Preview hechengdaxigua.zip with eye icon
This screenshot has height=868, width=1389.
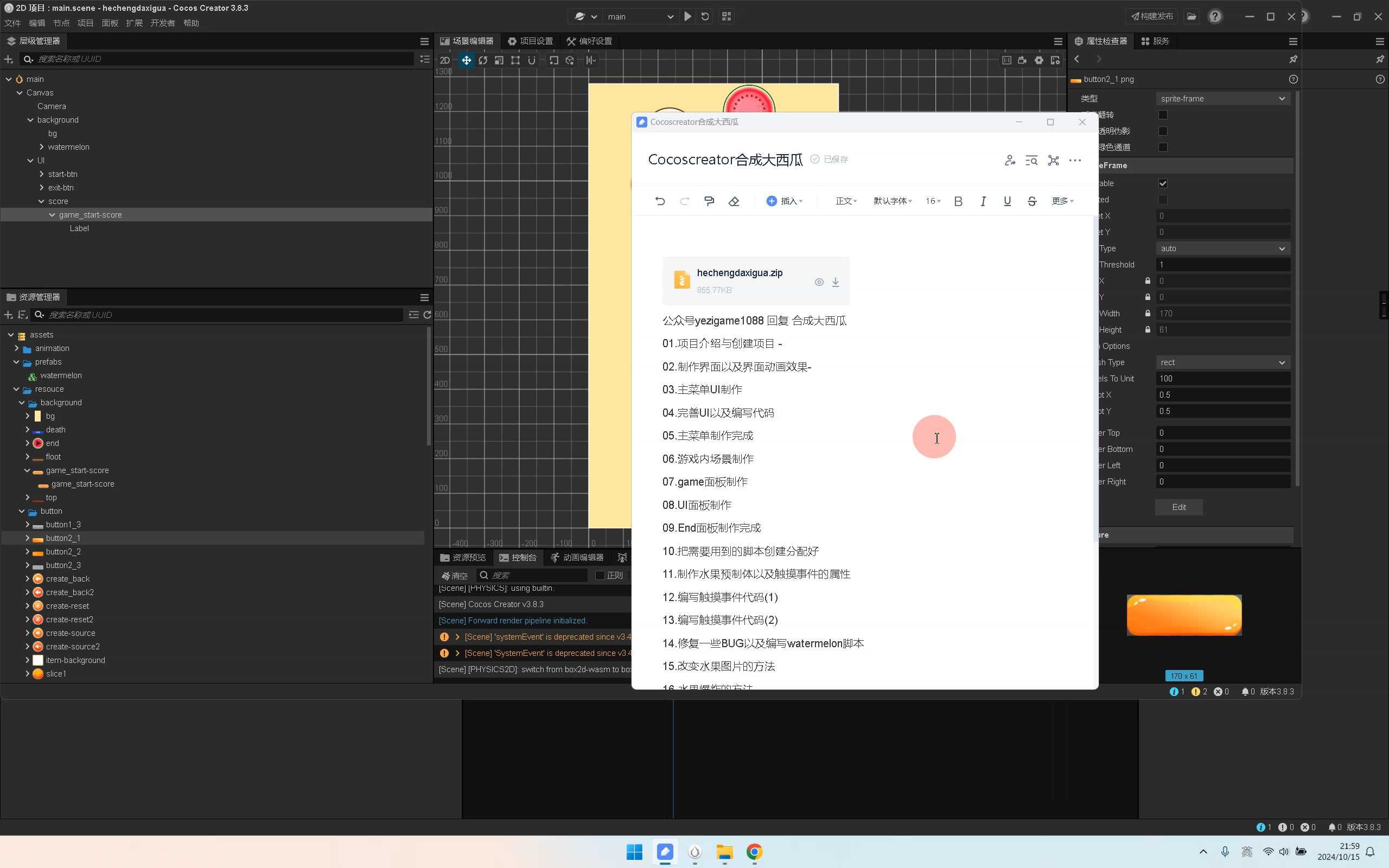click(819, 282)
